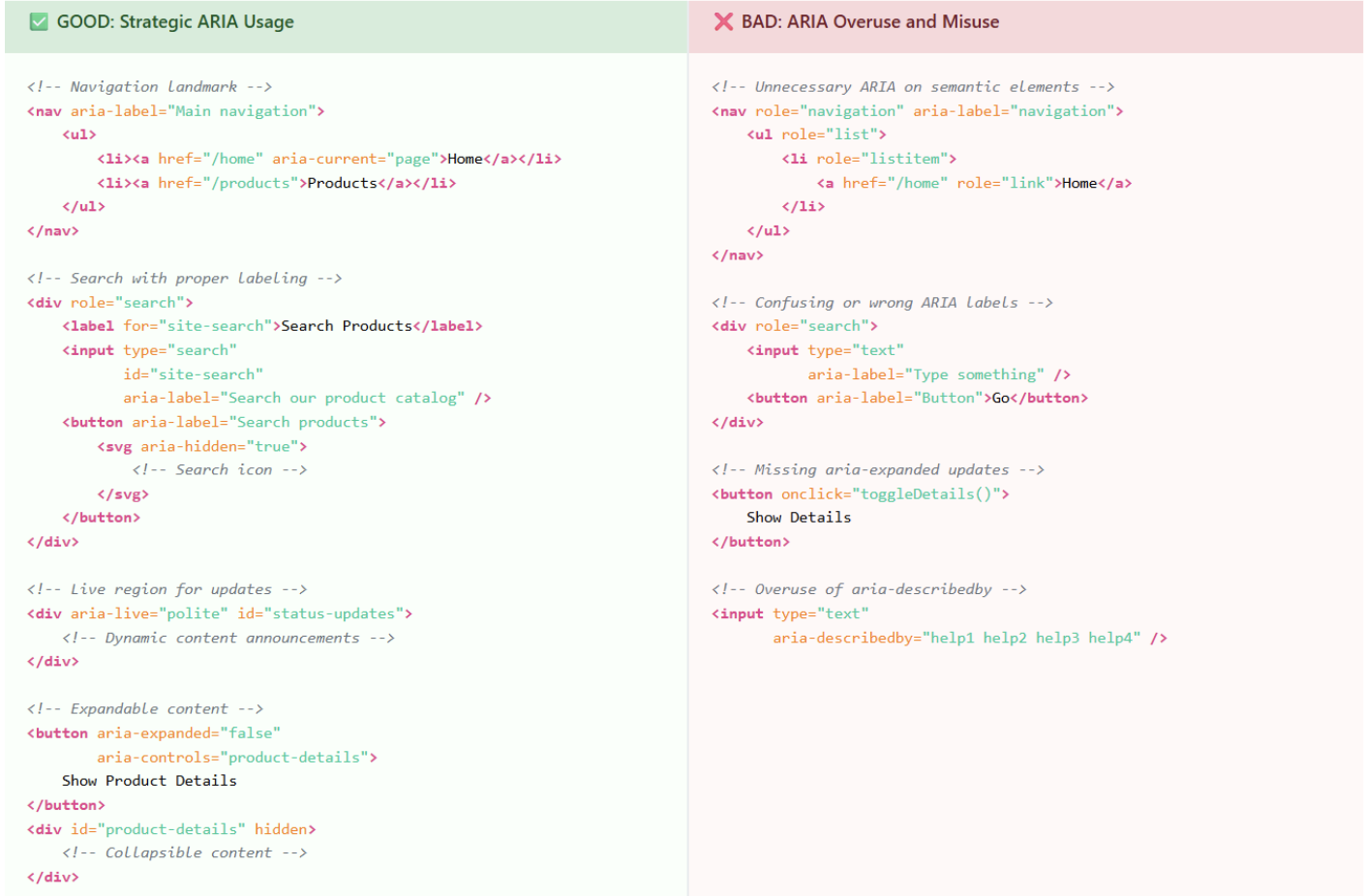Click the 'Products' link text in the nav code
Viewport: 1365px width, 896px height.
click(342, 183)
